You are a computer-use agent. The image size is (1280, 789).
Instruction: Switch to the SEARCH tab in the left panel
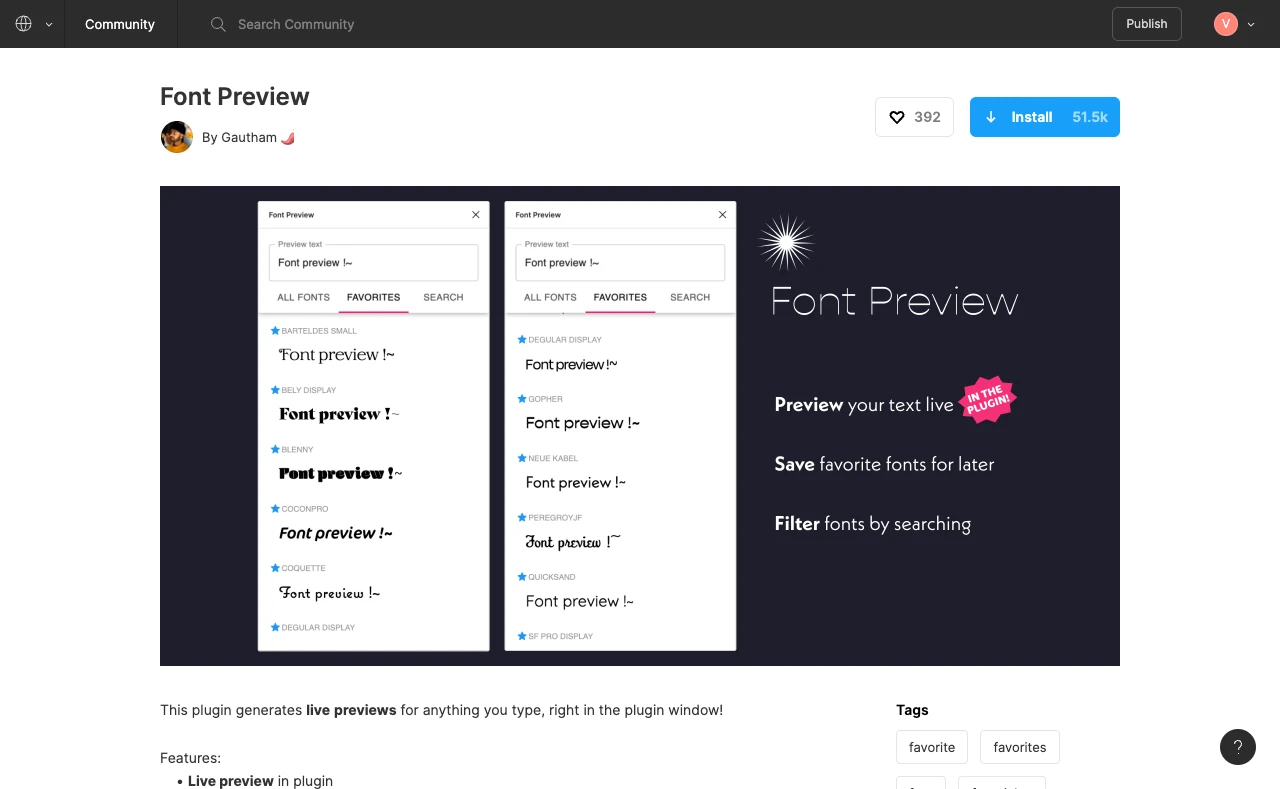click(x=443, y=297)
